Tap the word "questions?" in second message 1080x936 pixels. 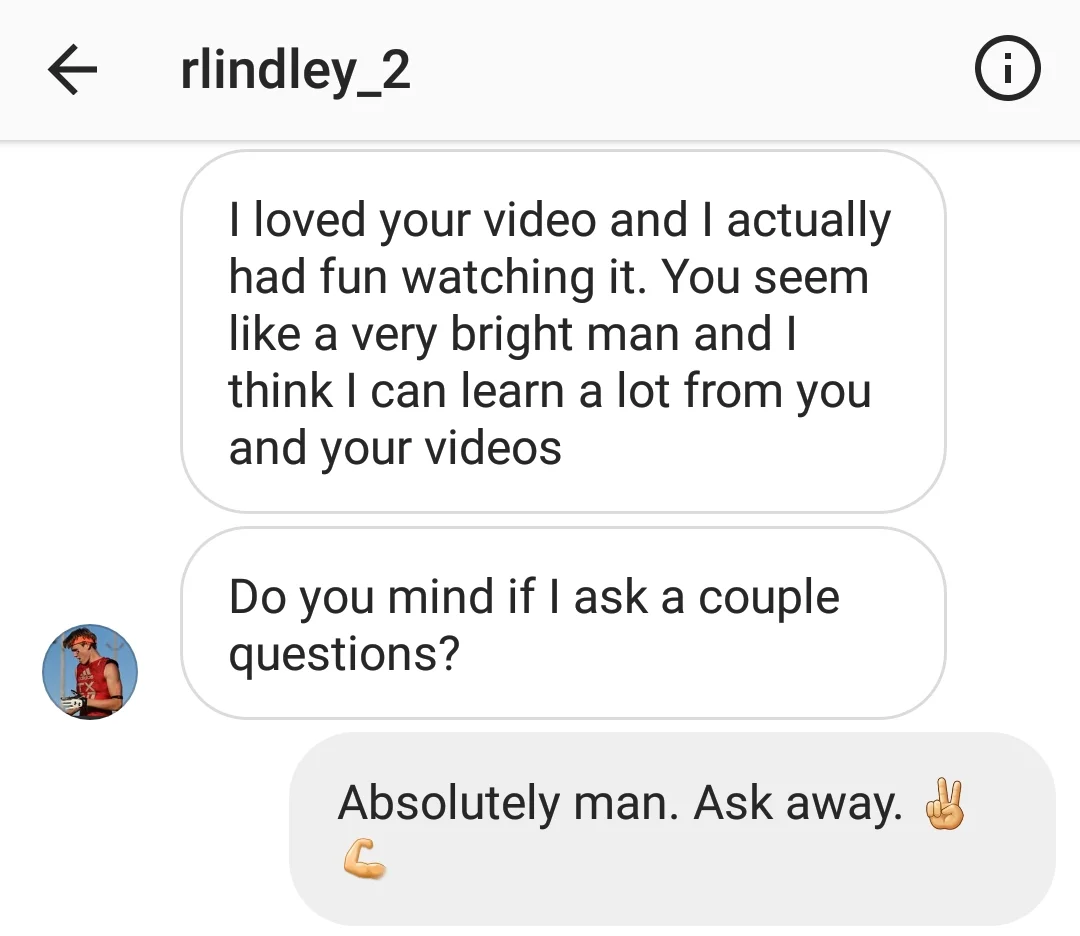pyautogui.click(x=344, y=654)
